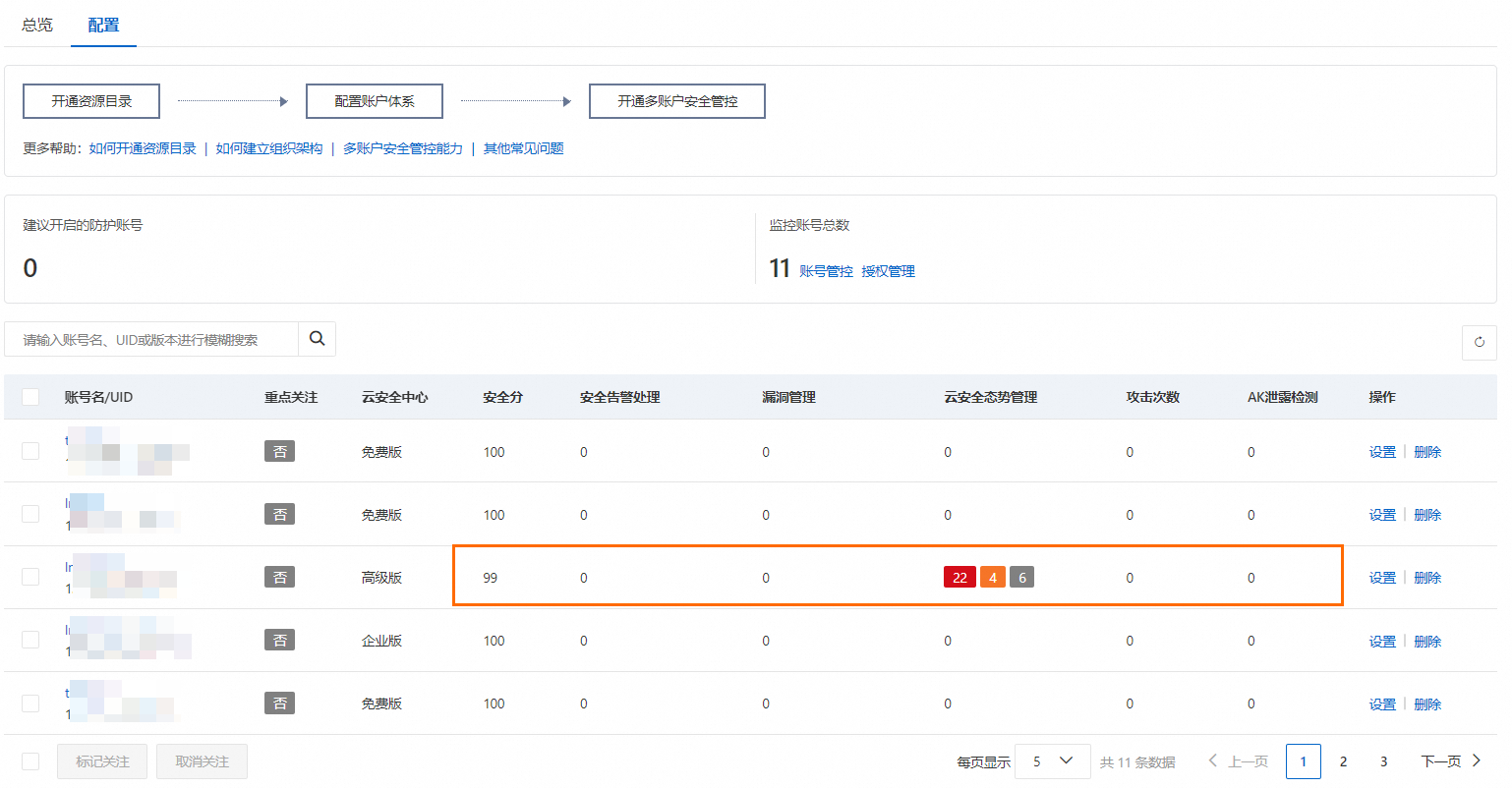Go to the previous page with 上一页

[x=1238, y=761]
